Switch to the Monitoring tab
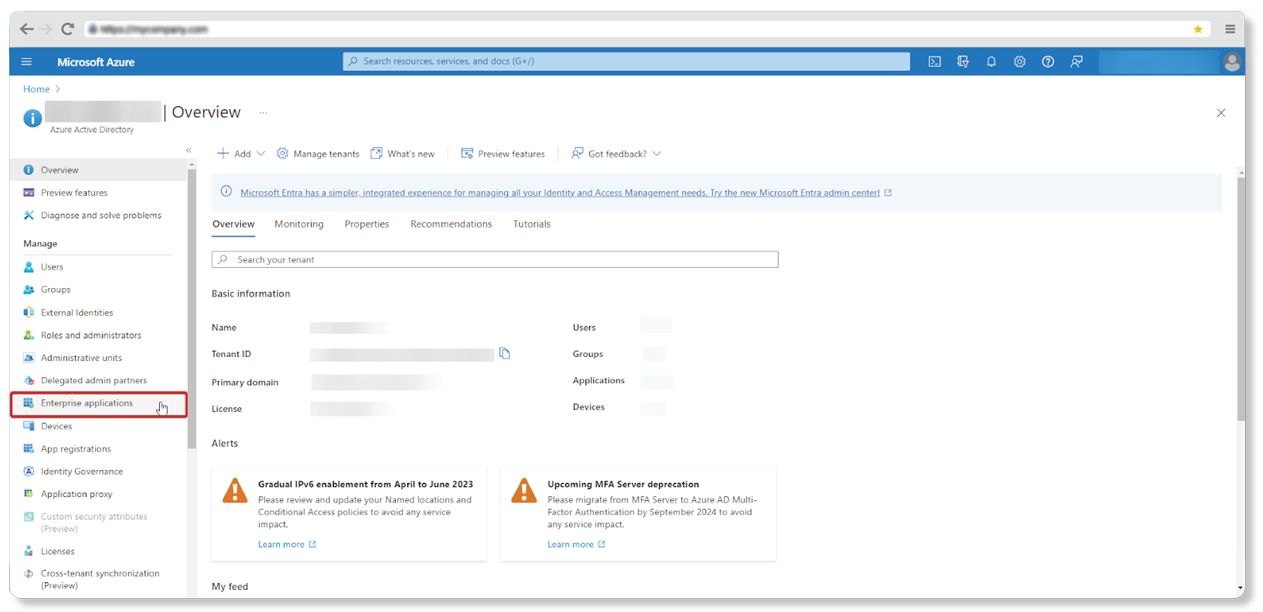This screenshot has width=1263, height=612. point(299,224)
